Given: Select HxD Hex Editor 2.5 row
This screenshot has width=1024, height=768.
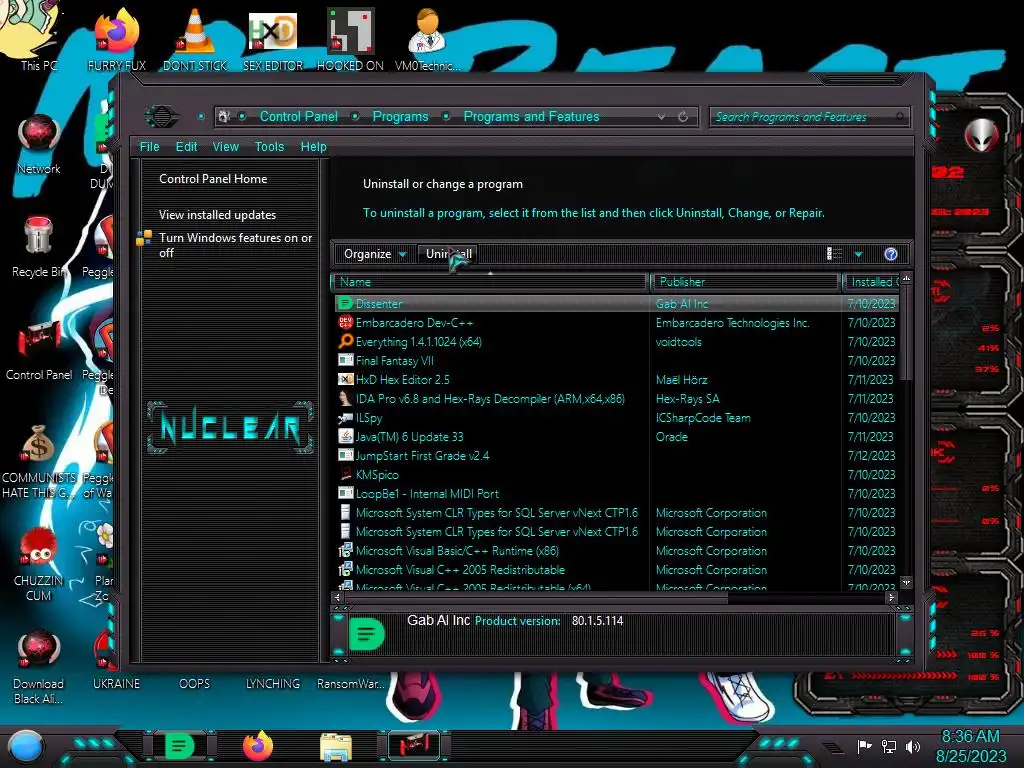Looking at the screenshot, I should 617,379.
